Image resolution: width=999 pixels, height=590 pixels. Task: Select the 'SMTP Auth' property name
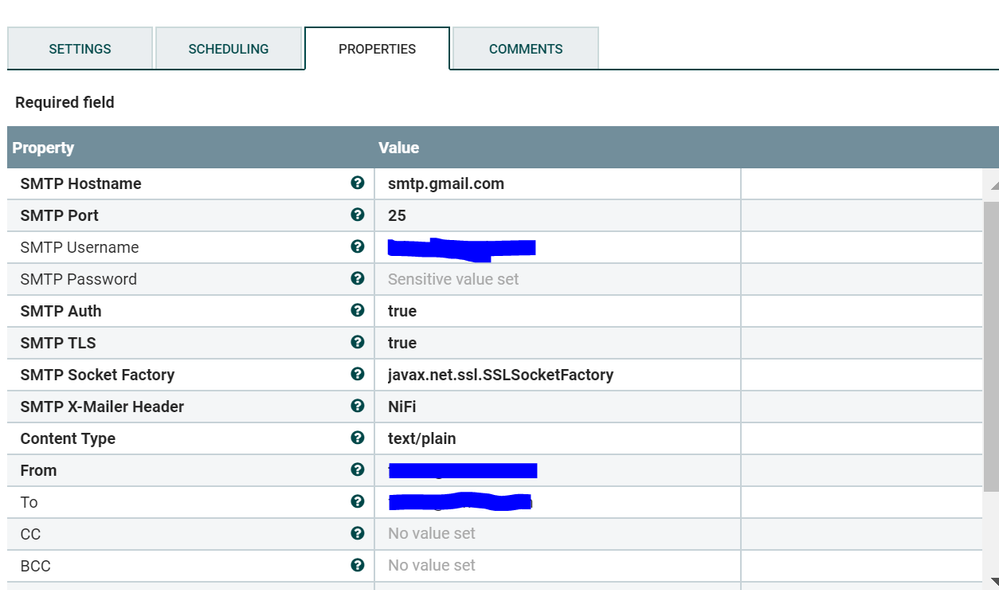pyautogui.click(x=61, y=311)
